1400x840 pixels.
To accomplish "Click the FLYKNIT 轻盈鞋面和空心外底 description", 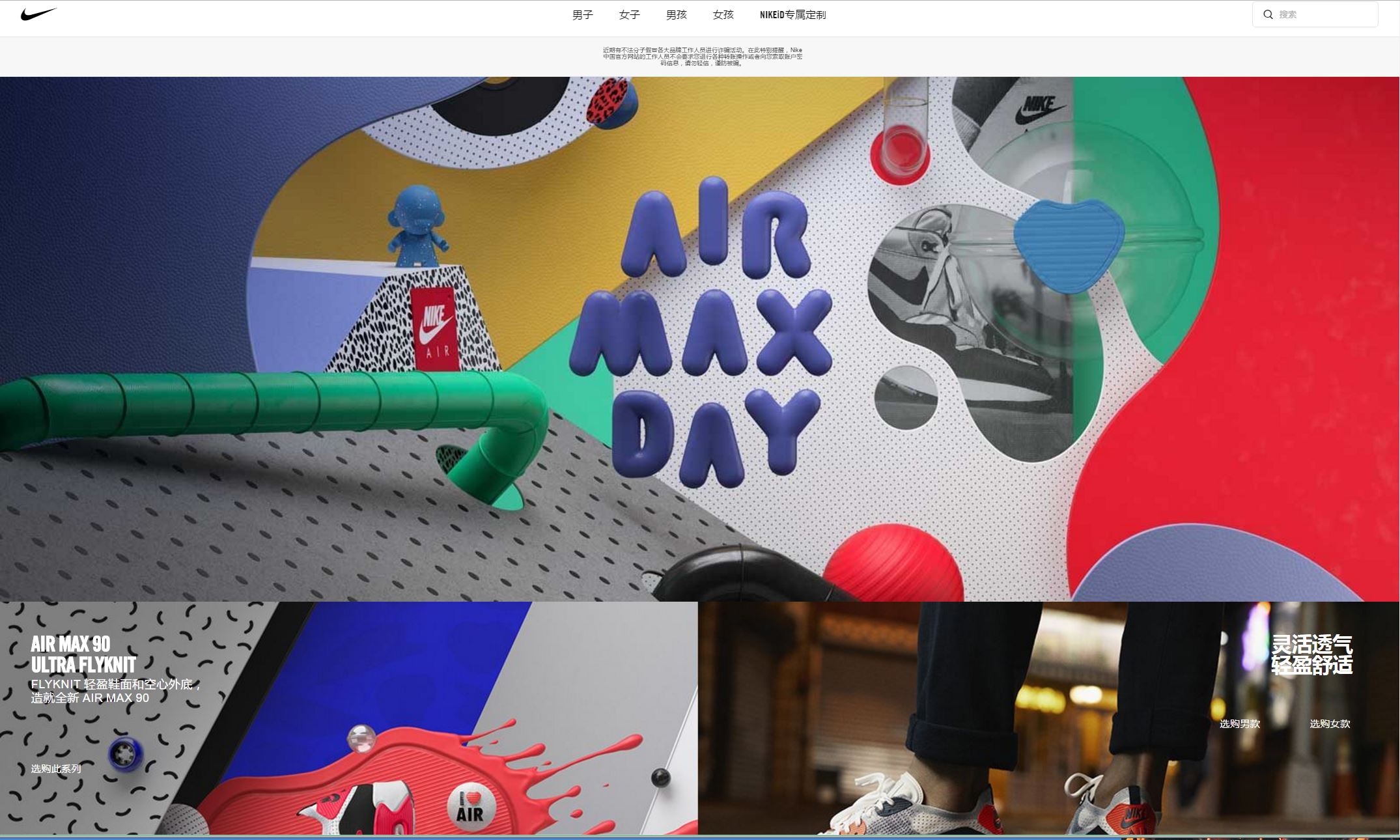I will coord(116,691).
